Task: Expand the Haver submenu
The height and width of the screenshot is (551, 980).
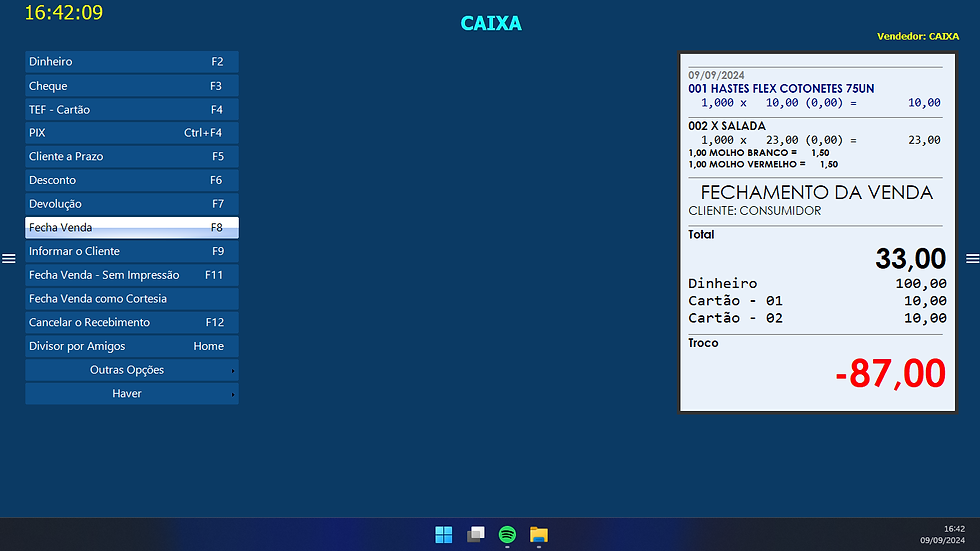Action: point(132,394)
